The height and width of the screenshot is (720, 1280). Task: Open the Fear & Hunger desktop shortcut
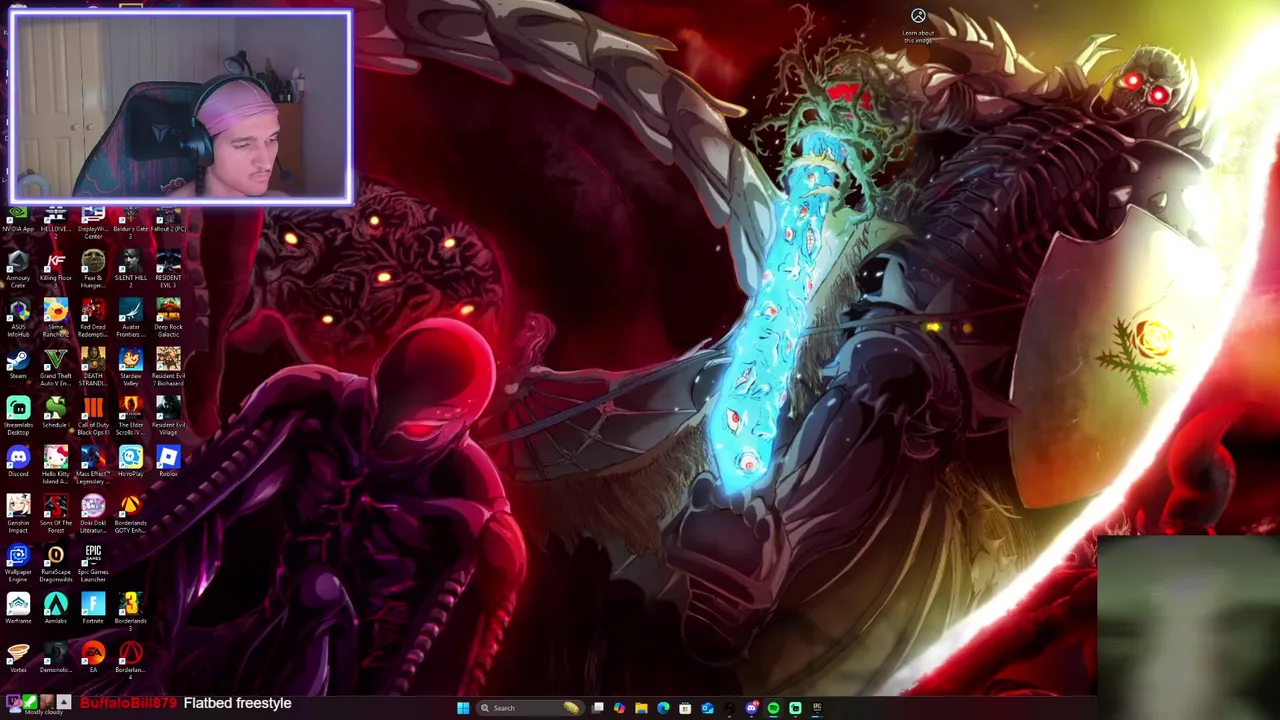[x=93, y=268]
